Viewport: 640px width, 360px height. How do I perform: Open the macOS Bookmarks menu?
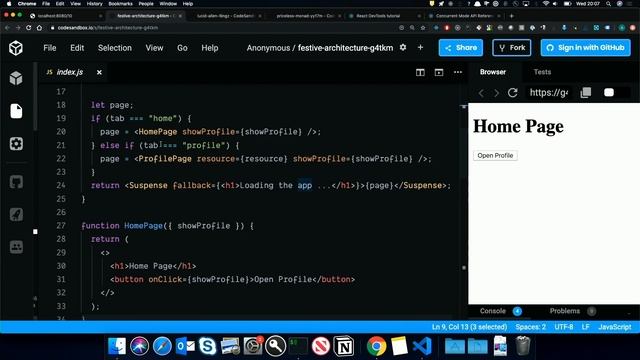(120, 4)
